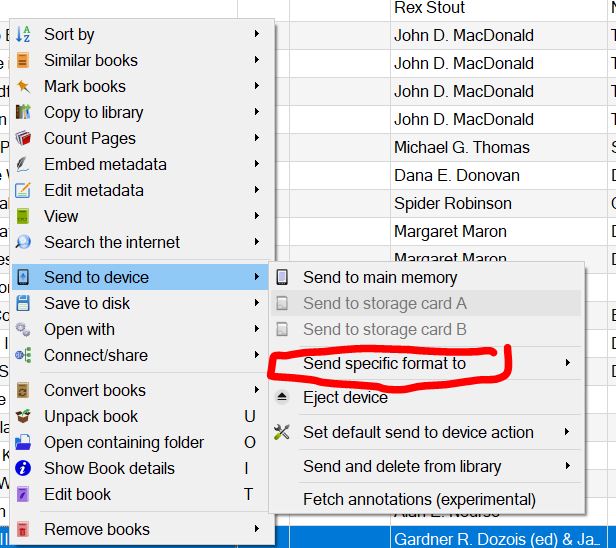The image size is (616, 548).
Task: Click the Eject device icon
Action: click(283, 397)
